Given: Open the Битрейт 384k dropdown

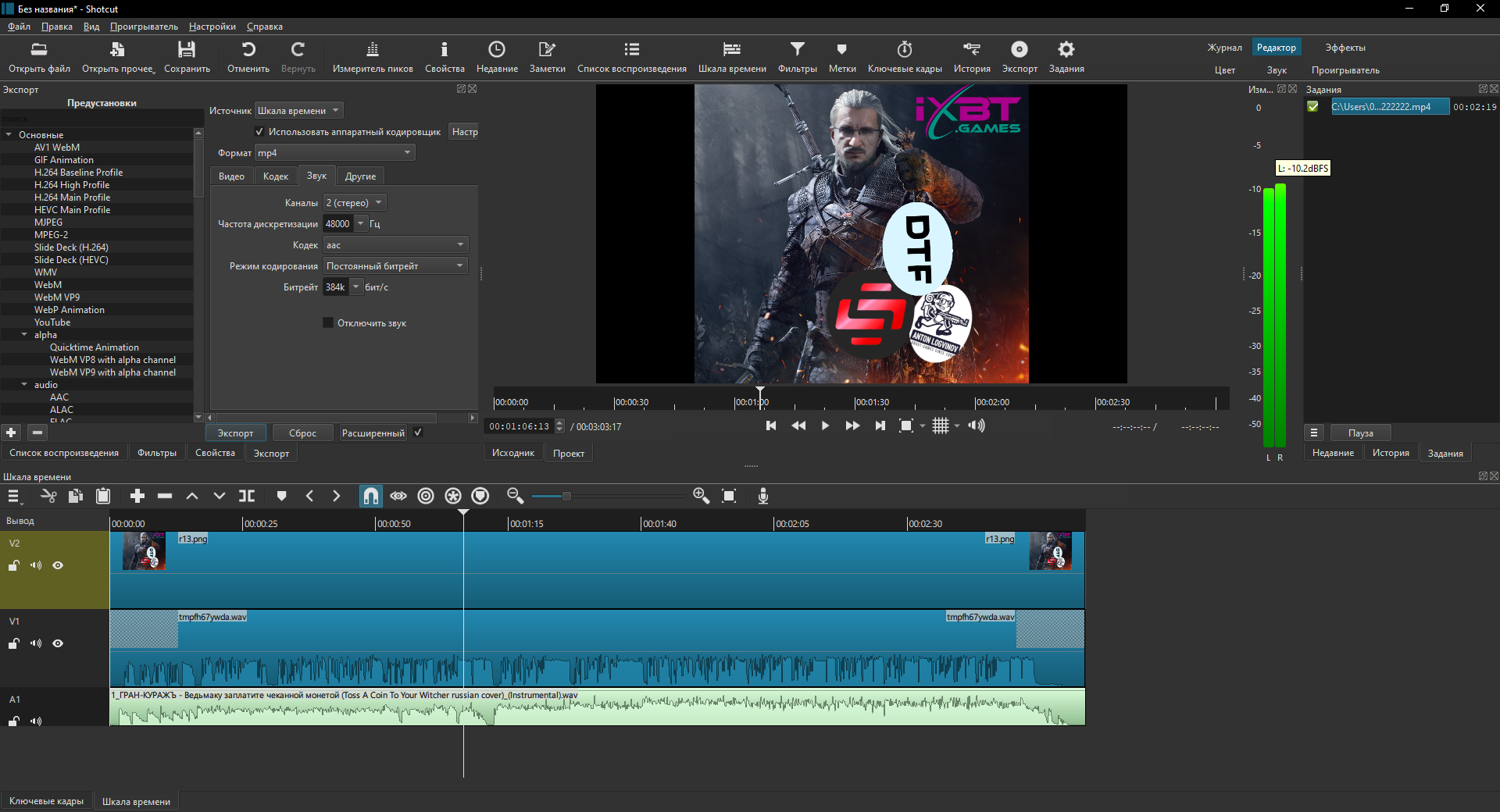Looking at the screenshot, I should pyautogui.click(x=356, y=287).
